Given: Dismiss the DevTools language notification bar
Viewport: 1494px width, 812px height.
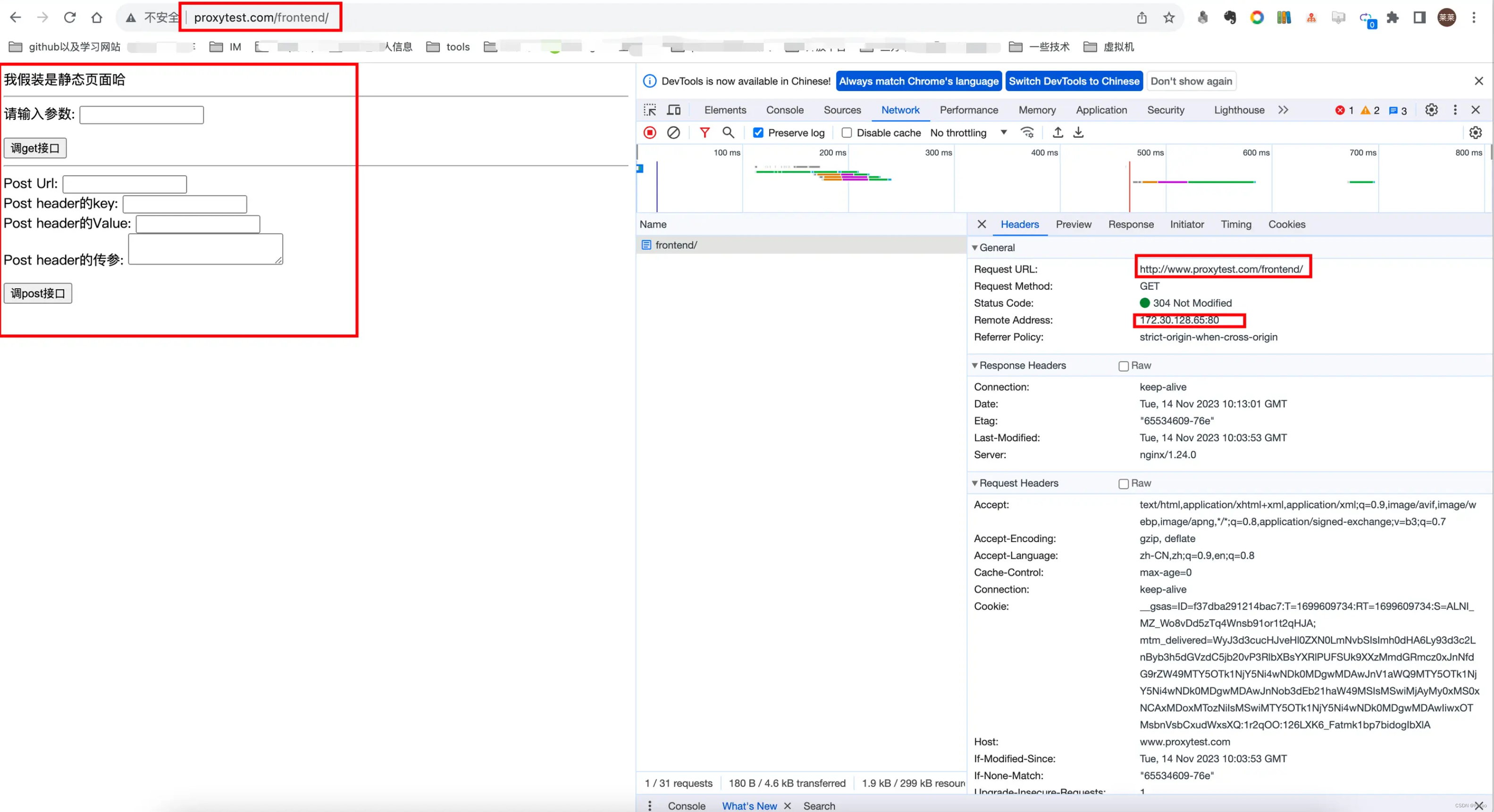Looking at the screenshot, I should tap(1478, 81).
